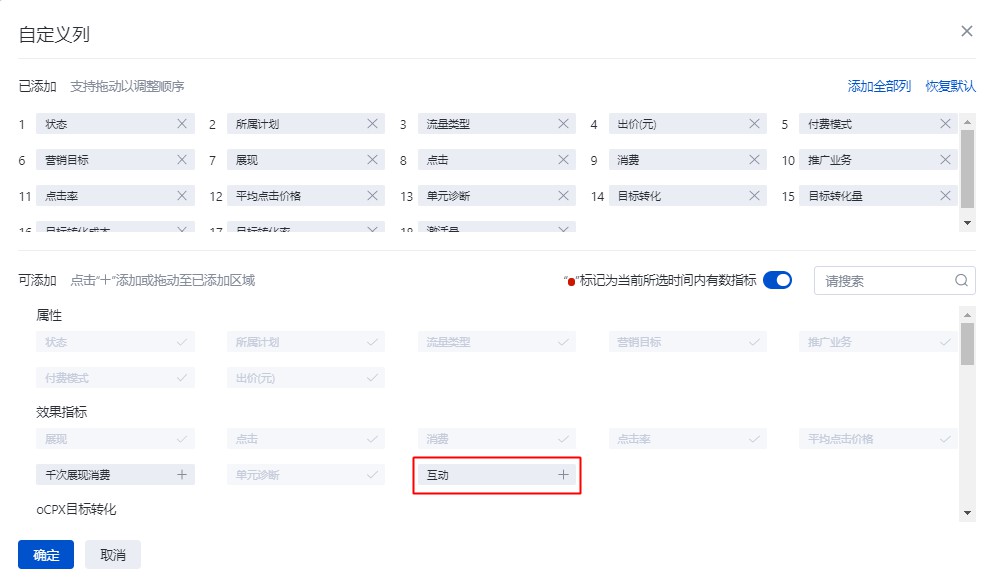The height and width of the screenshot is (584, 991).
Task: Remove 出价(元) via its X icon
Action: 755,124
